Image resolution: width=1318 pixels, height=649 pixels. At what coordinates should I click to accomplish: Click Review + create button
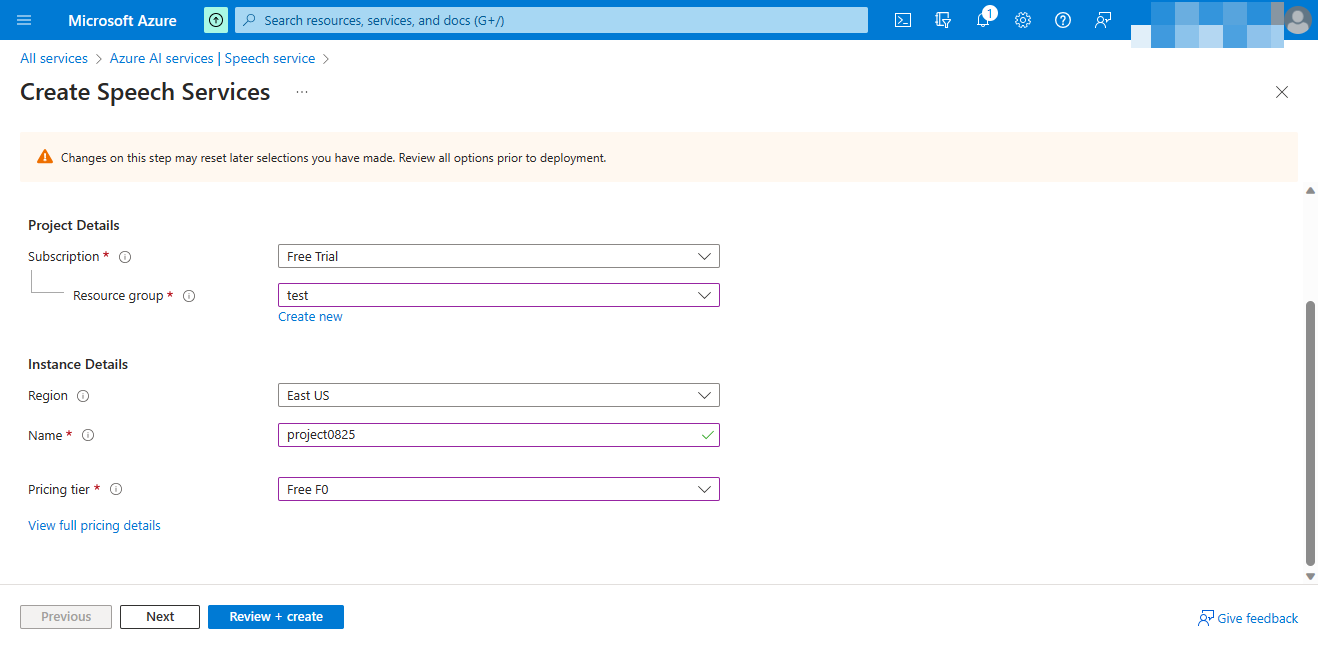tap(275, 617)
